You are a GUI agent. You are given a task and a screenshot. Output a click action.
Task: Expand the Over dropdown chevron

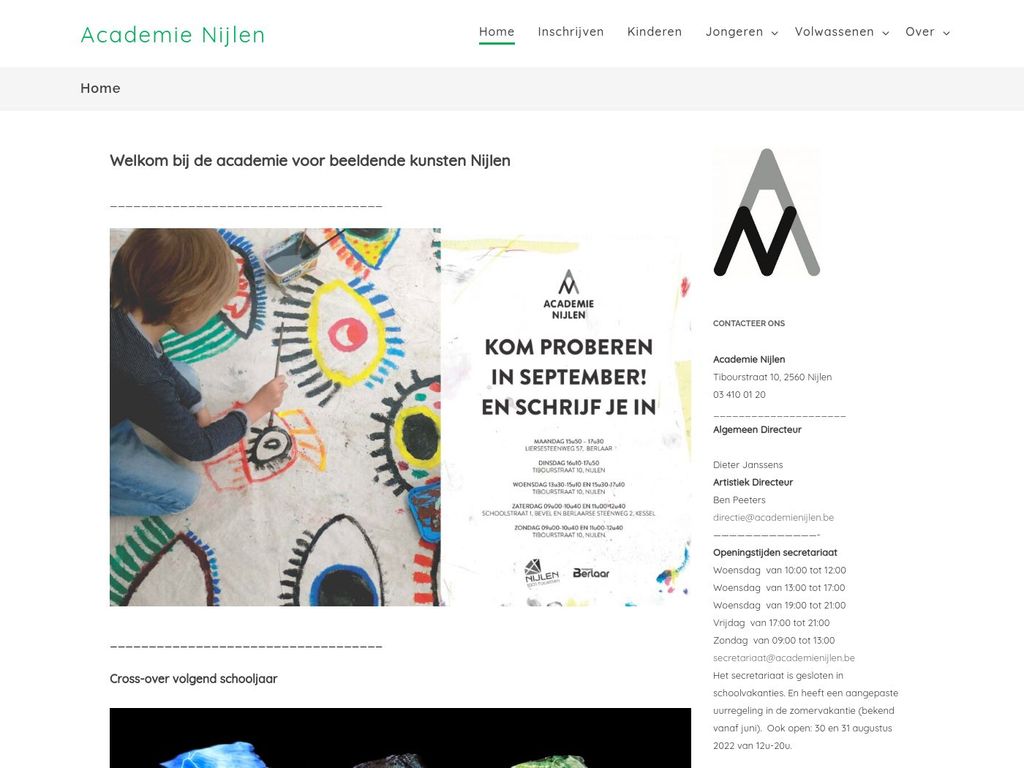pos(946,33)
